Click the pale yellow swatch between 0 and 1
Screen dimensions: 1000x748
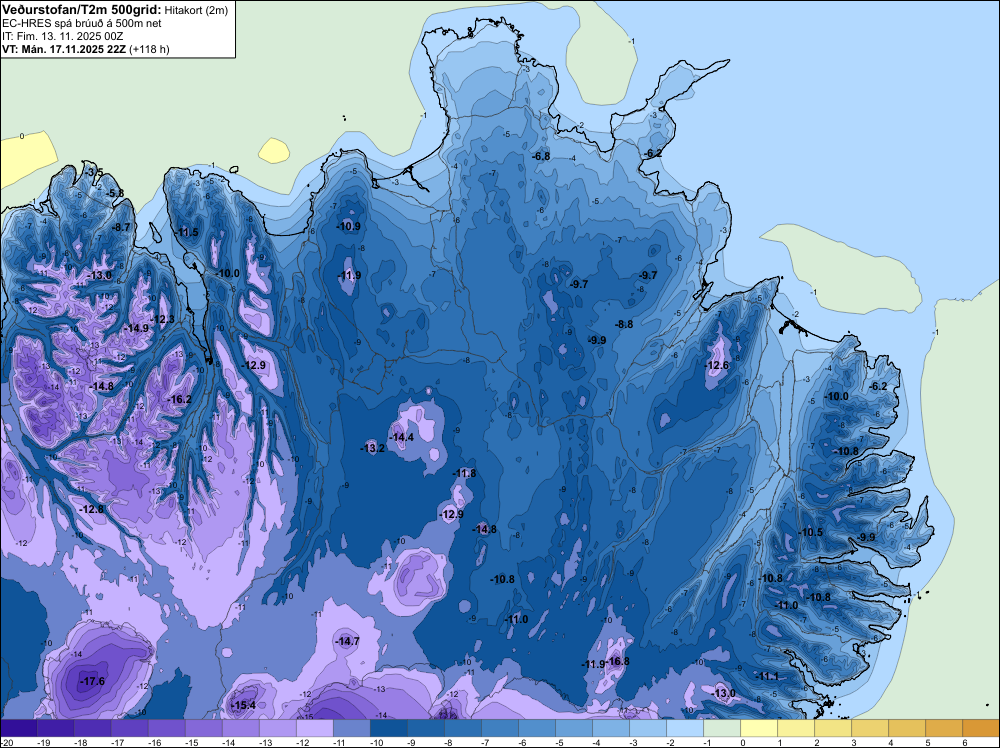click(x=760, y=728)
